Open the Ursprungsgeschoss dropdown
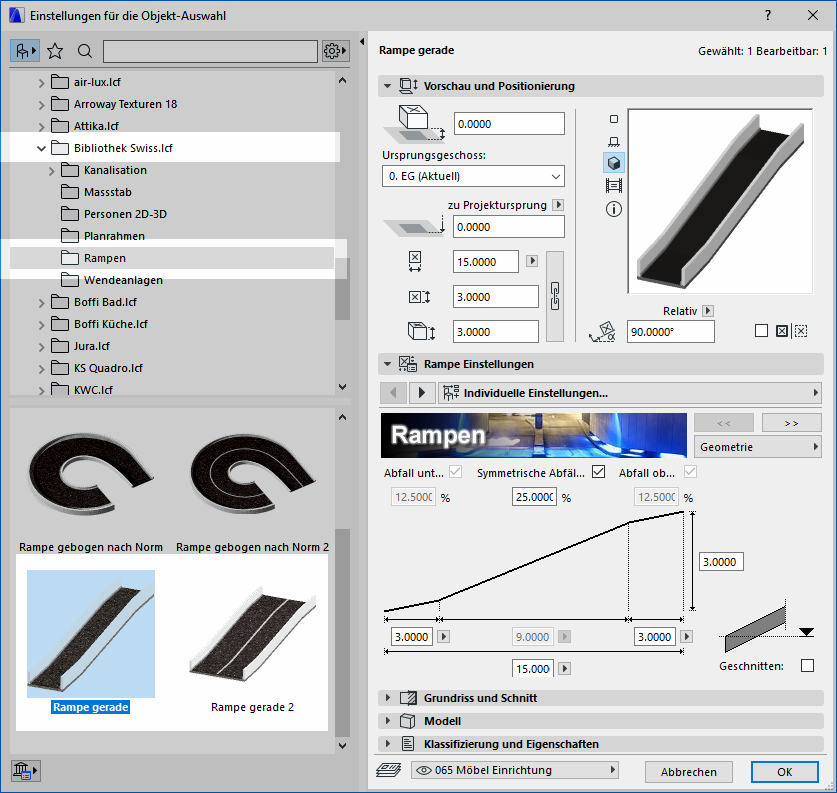This screenshot has width=837, height=793. 473,176
